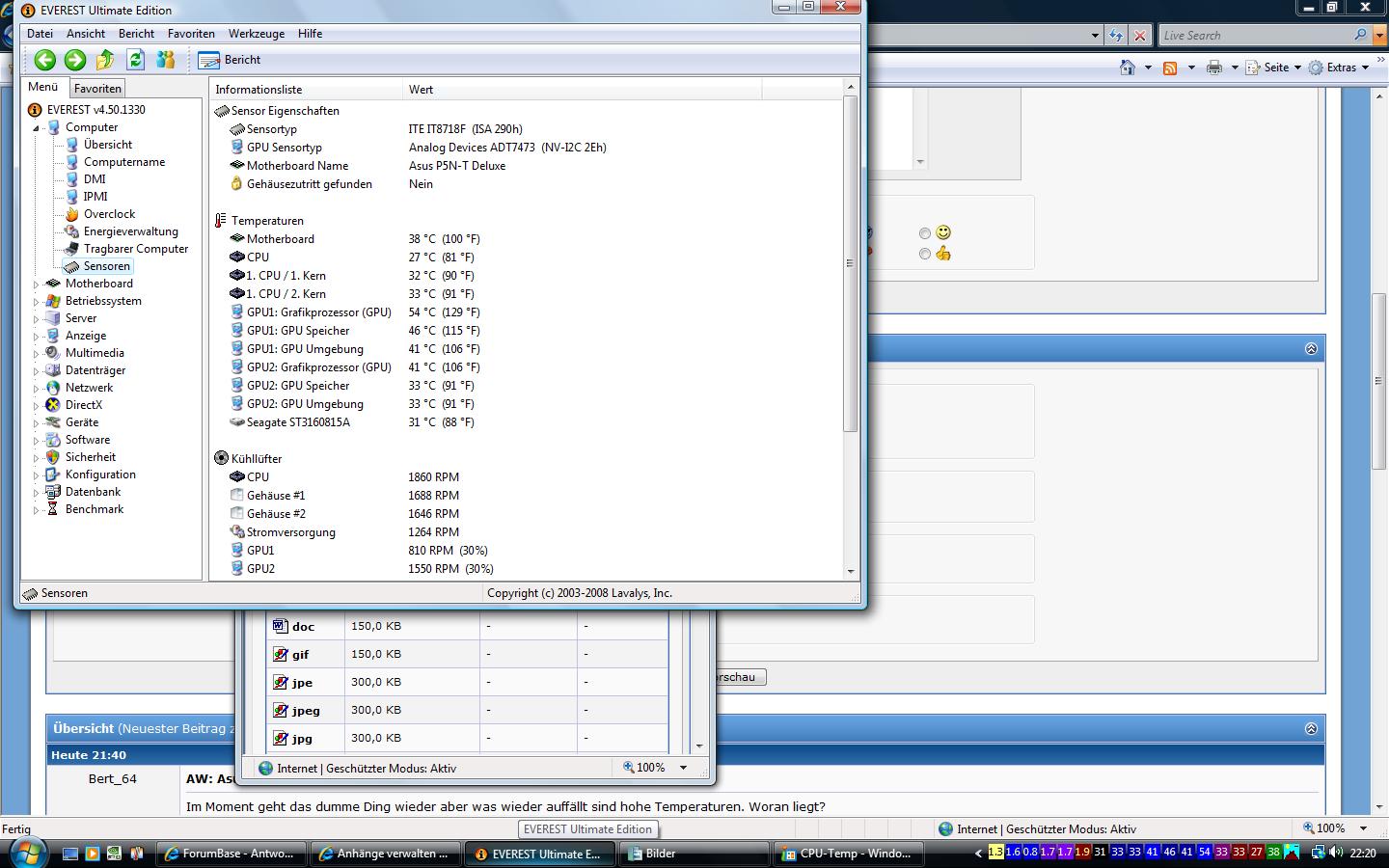
Task: Go forward with the green right arrow
Action: [x=74, y=60]
